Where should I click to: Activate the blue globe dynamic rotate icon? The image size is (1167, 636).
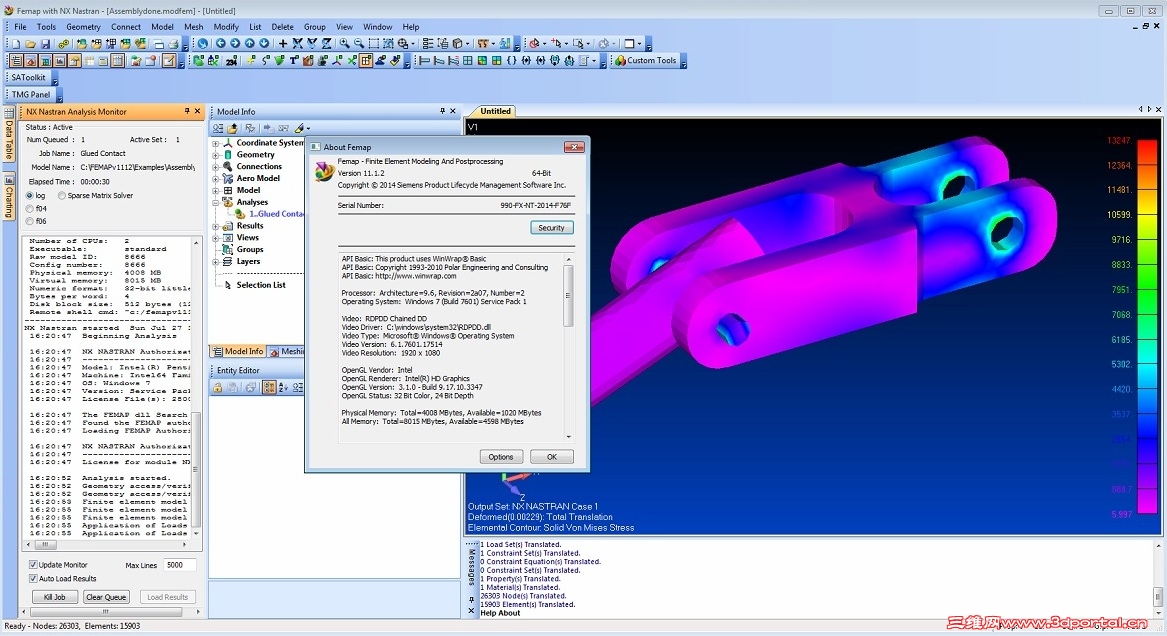[x=202, y=44]
